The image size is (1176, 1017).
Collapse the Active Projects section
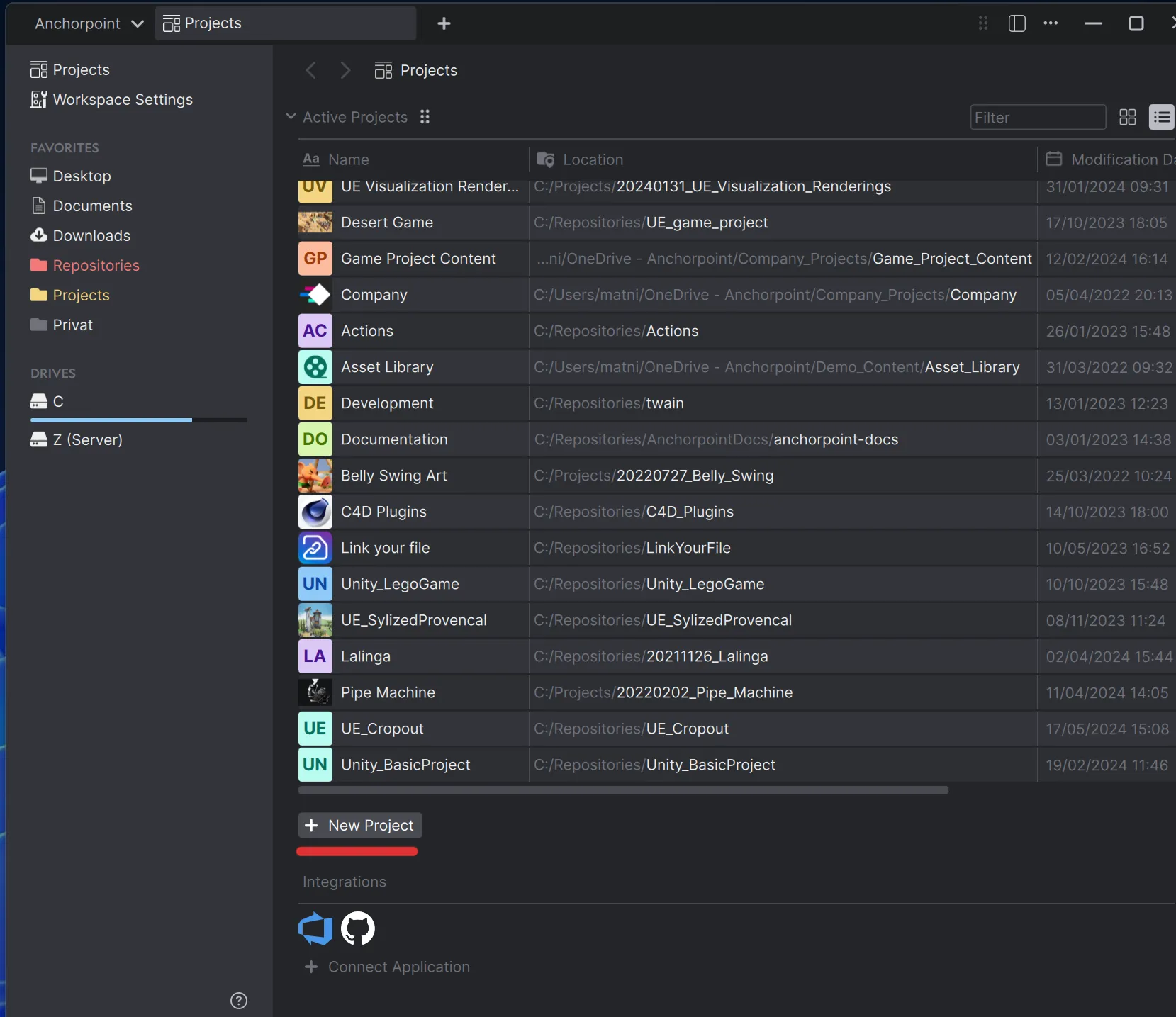pos(291,117)
